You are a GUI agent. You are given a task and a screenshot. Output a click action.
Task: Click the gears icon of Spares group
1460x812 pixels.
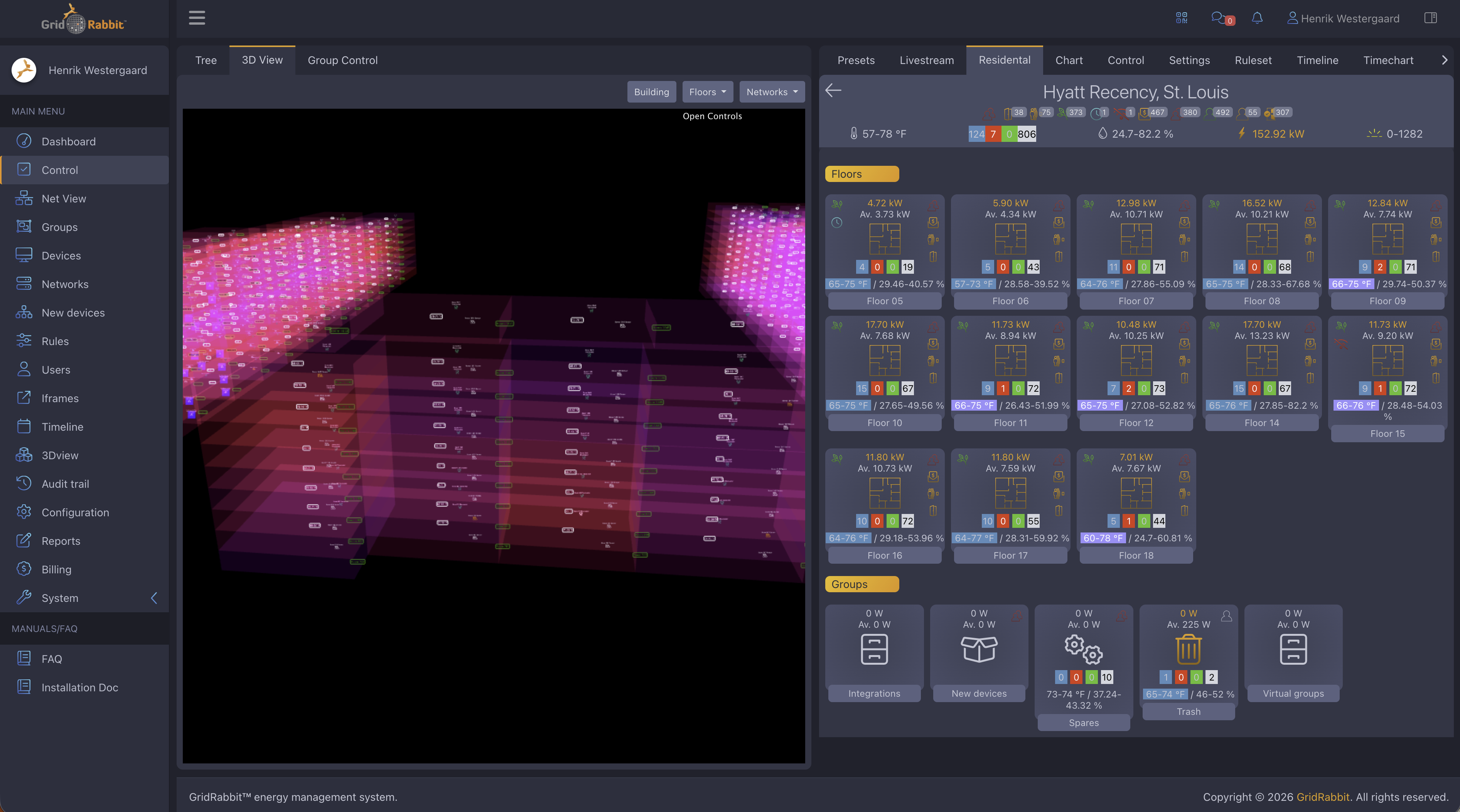coord(1083,649)
